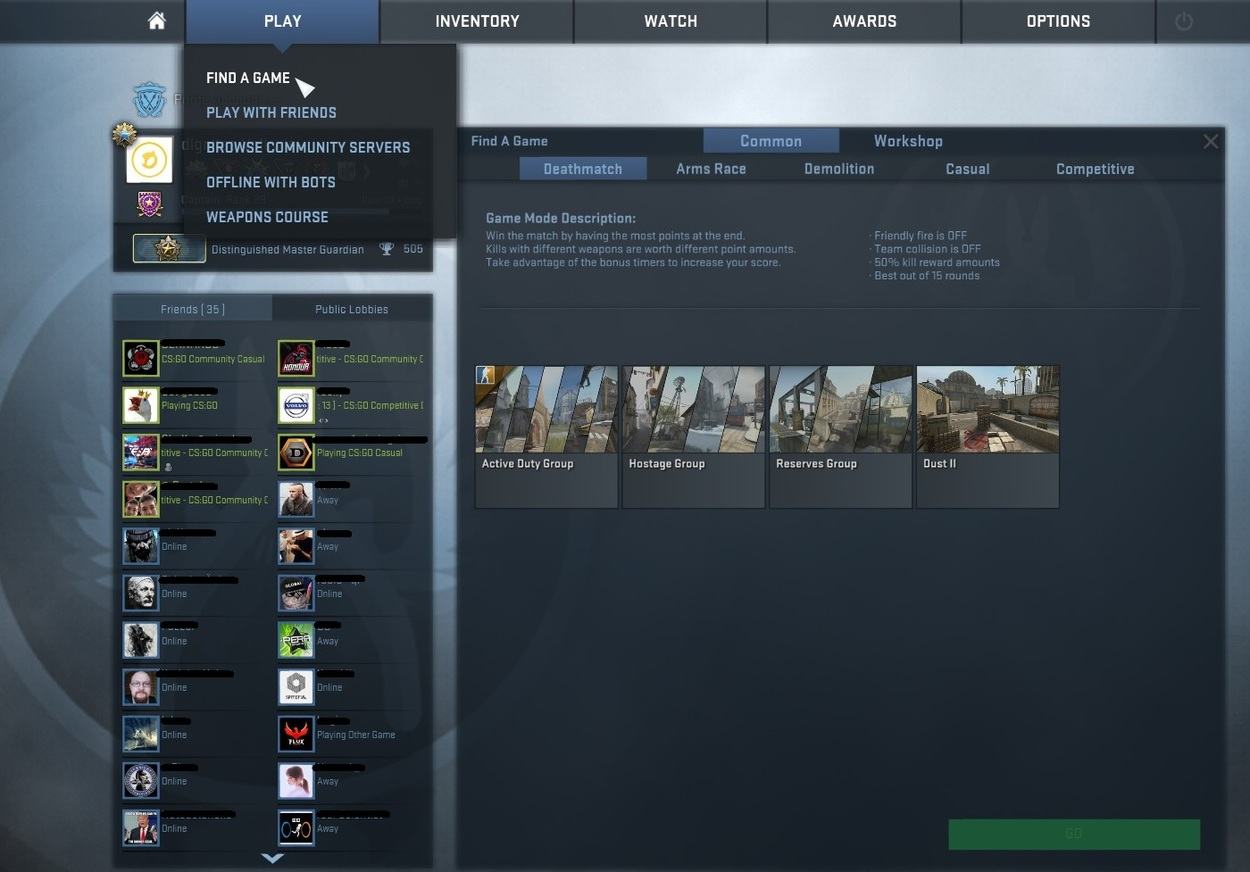
Task: Open the OPTIONS menu
Action: point(1059,21)
